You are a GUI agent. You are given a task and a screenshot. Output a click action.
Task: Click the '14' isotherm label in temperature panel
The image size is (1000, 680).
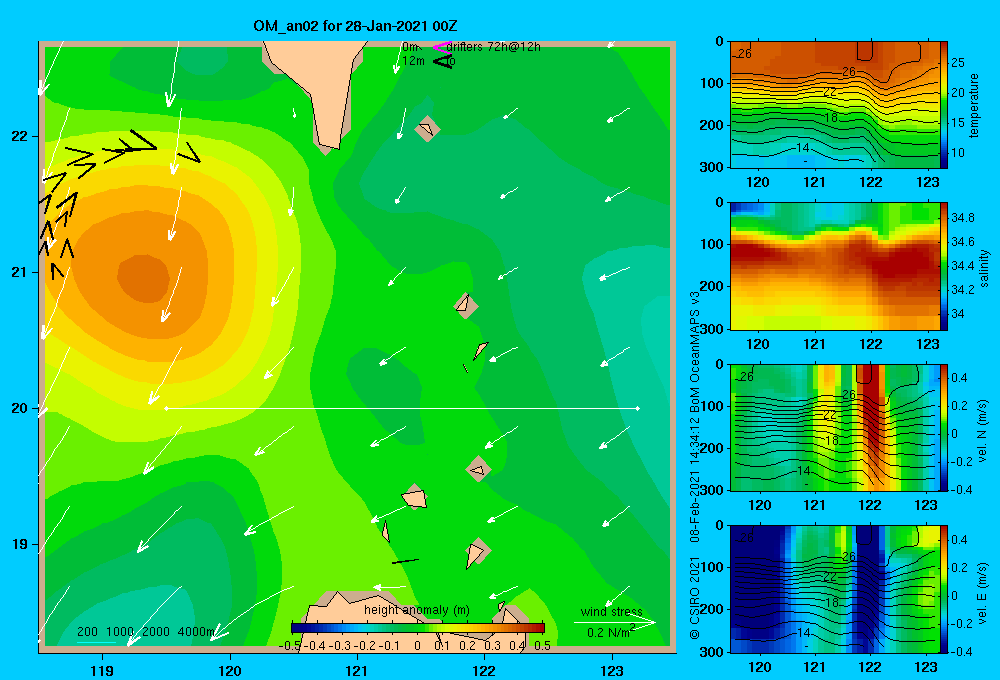tap(803, 148)
